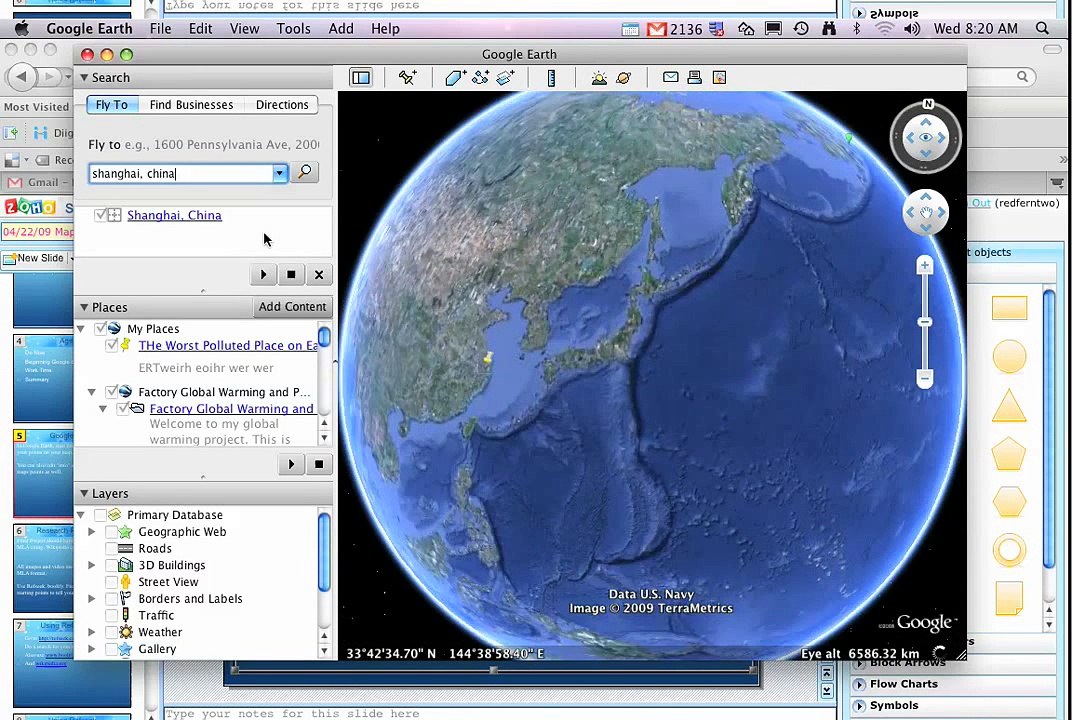
Task: Open the volume control in menu bar
Action: [x=912, y=29]
